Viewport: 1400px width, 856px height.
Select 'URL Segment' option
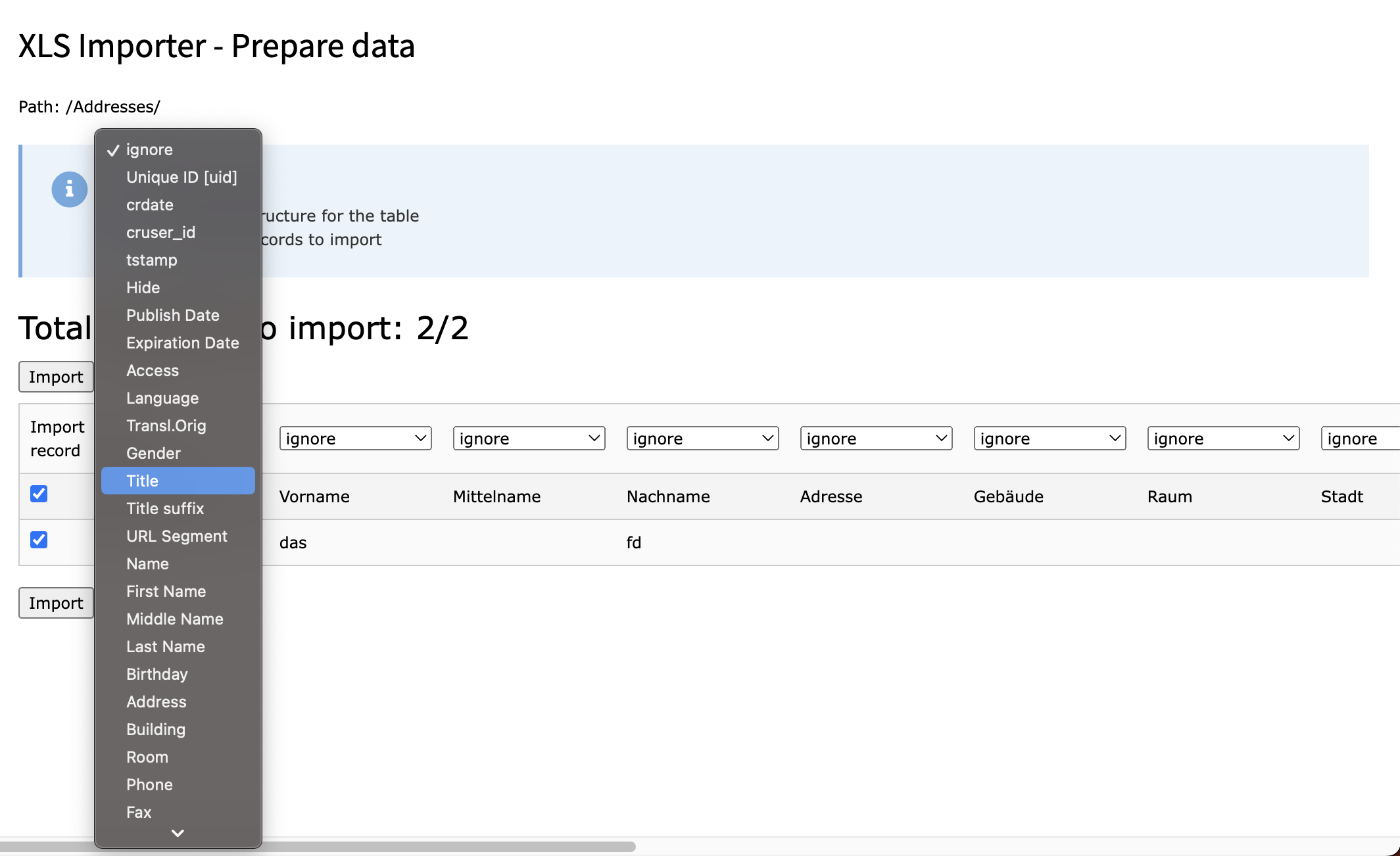[178, 536]
